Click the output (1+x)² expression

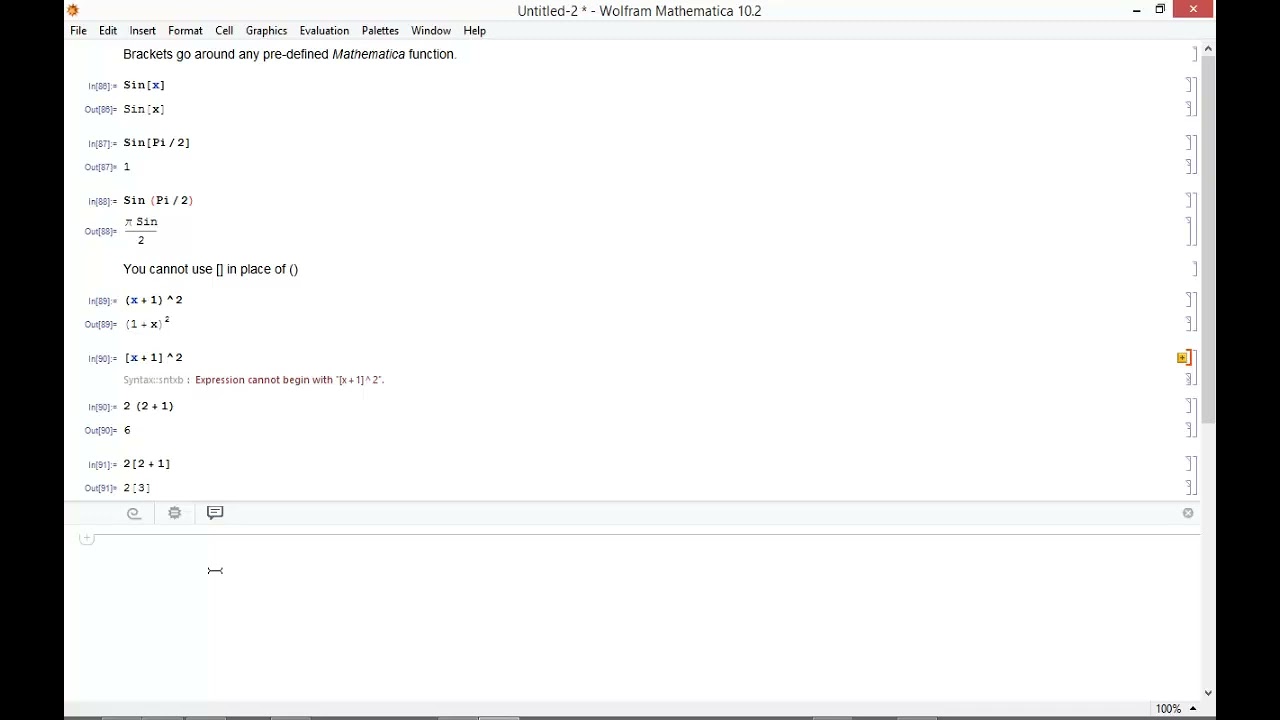(147, 323)
